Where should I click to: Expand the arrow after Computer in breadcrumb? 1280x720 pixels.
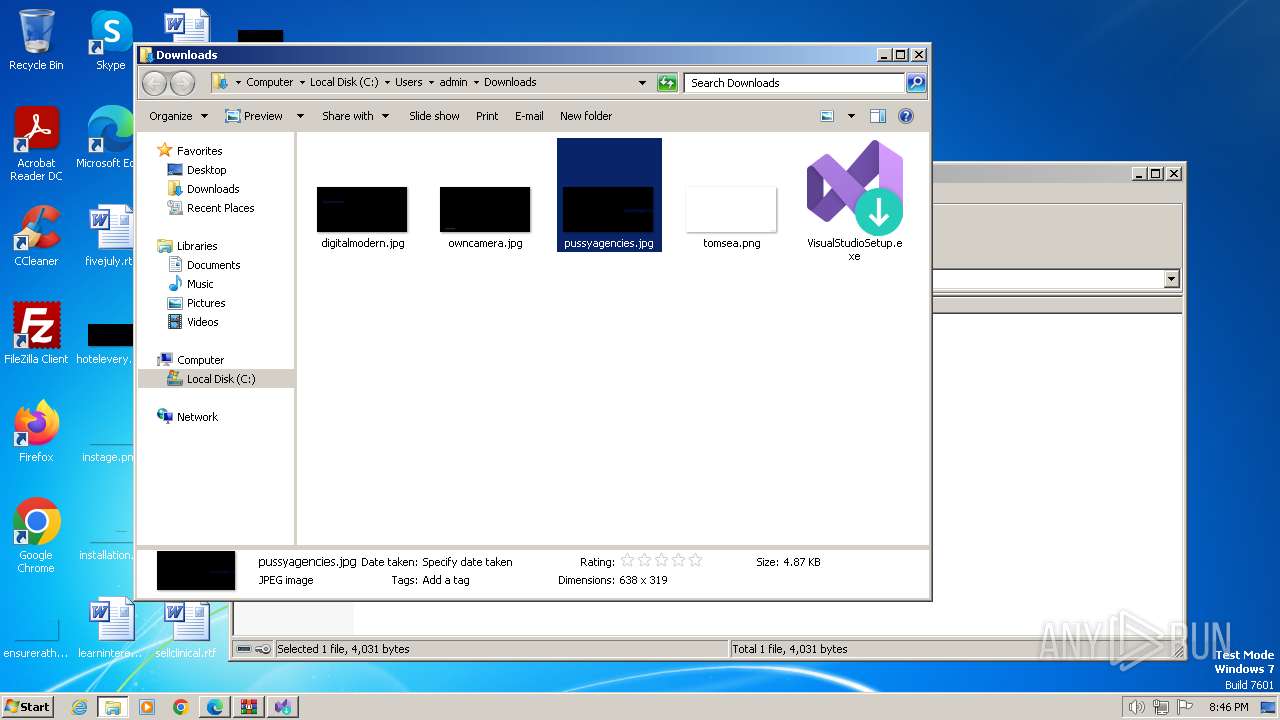[301, 83]
